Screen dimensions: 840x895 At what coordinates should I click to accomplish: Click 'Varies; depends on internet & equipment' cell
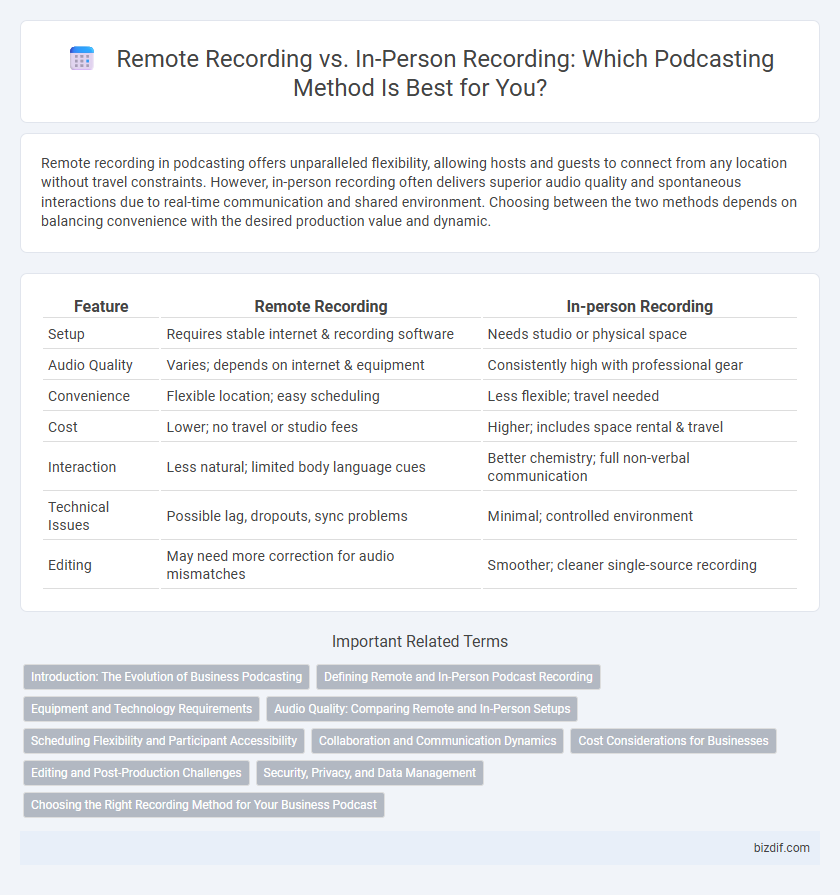[321, 365]
